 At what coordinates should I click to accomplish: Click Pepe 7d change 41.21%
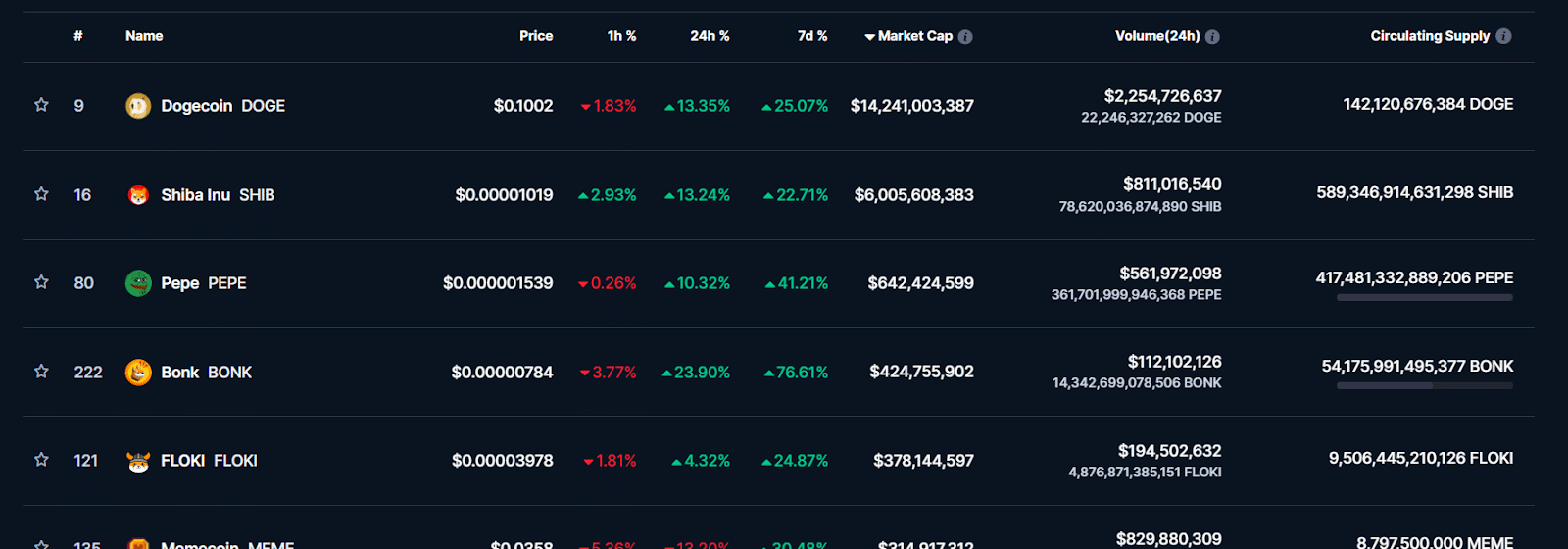point(797,283)
